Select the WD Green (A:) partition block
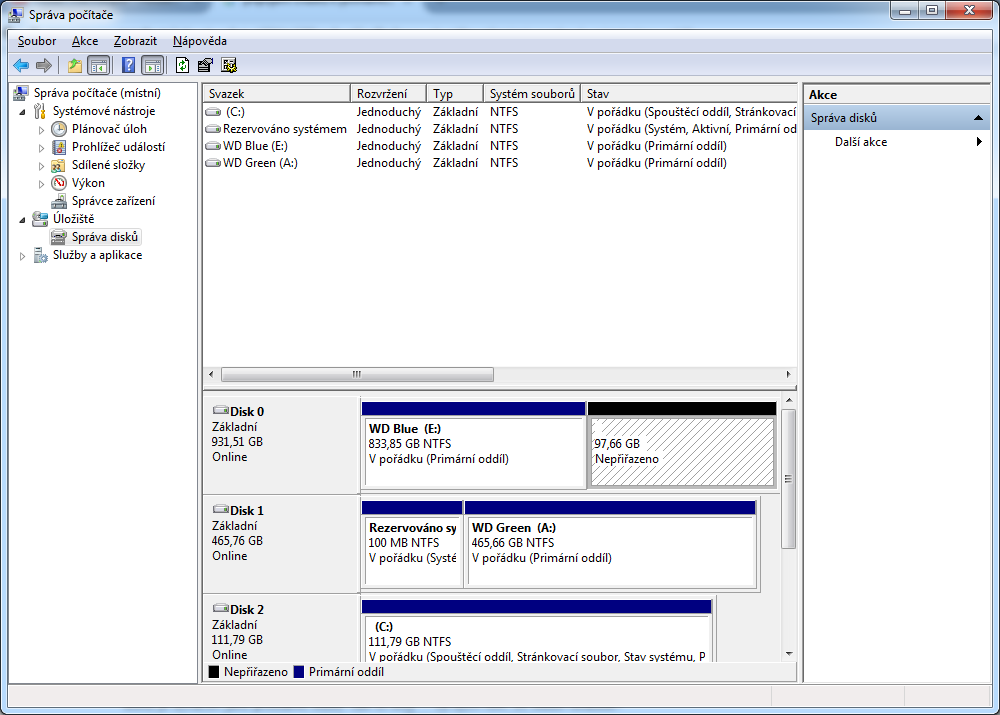This screenshot has width=1000, height=715. tap(611, 544)
